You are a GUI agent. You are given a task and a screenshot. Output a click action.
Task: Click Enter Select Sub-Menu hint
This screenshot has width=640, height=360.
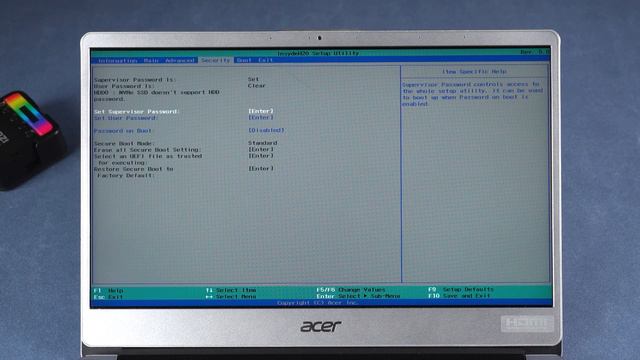[358, 296]
